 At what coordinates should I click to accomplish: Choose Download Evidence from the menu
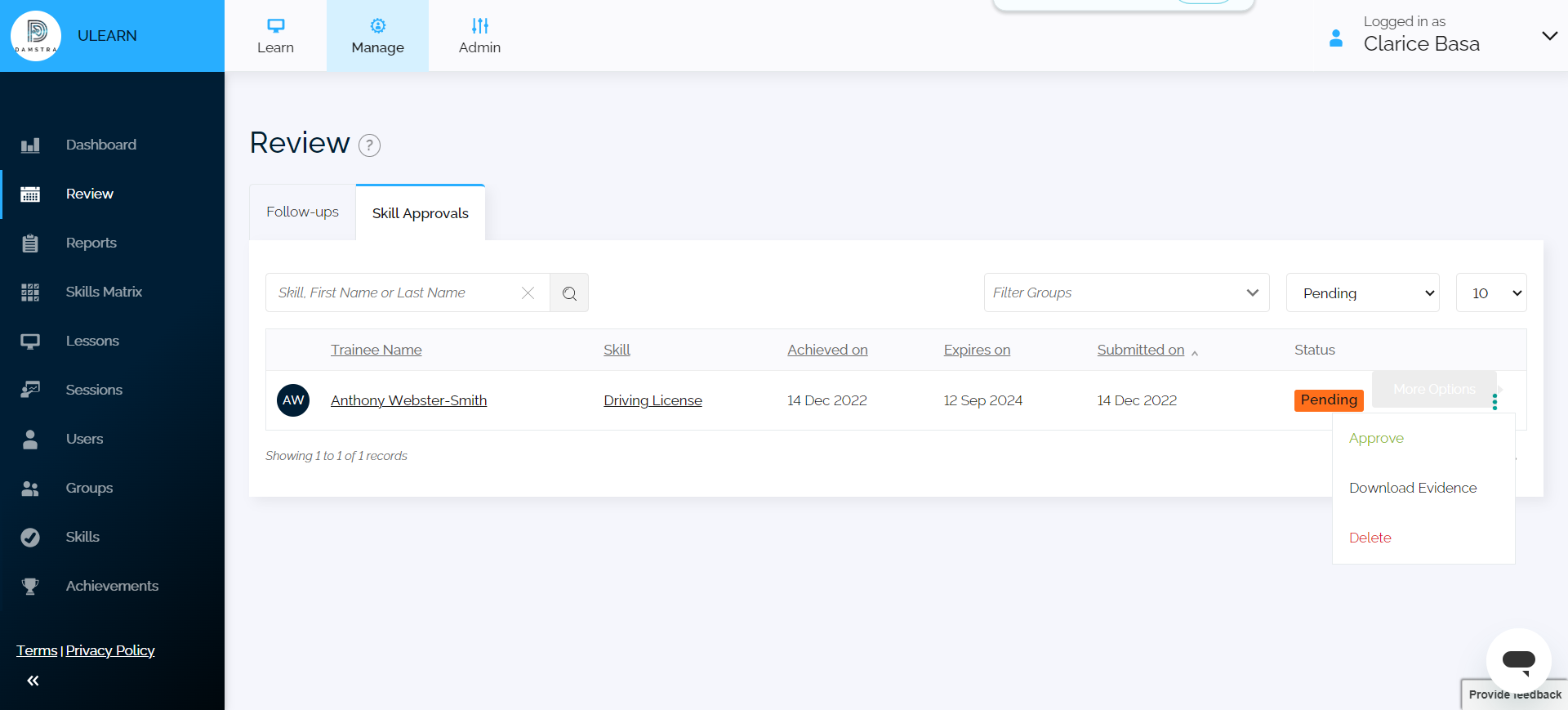point(1413,488)
